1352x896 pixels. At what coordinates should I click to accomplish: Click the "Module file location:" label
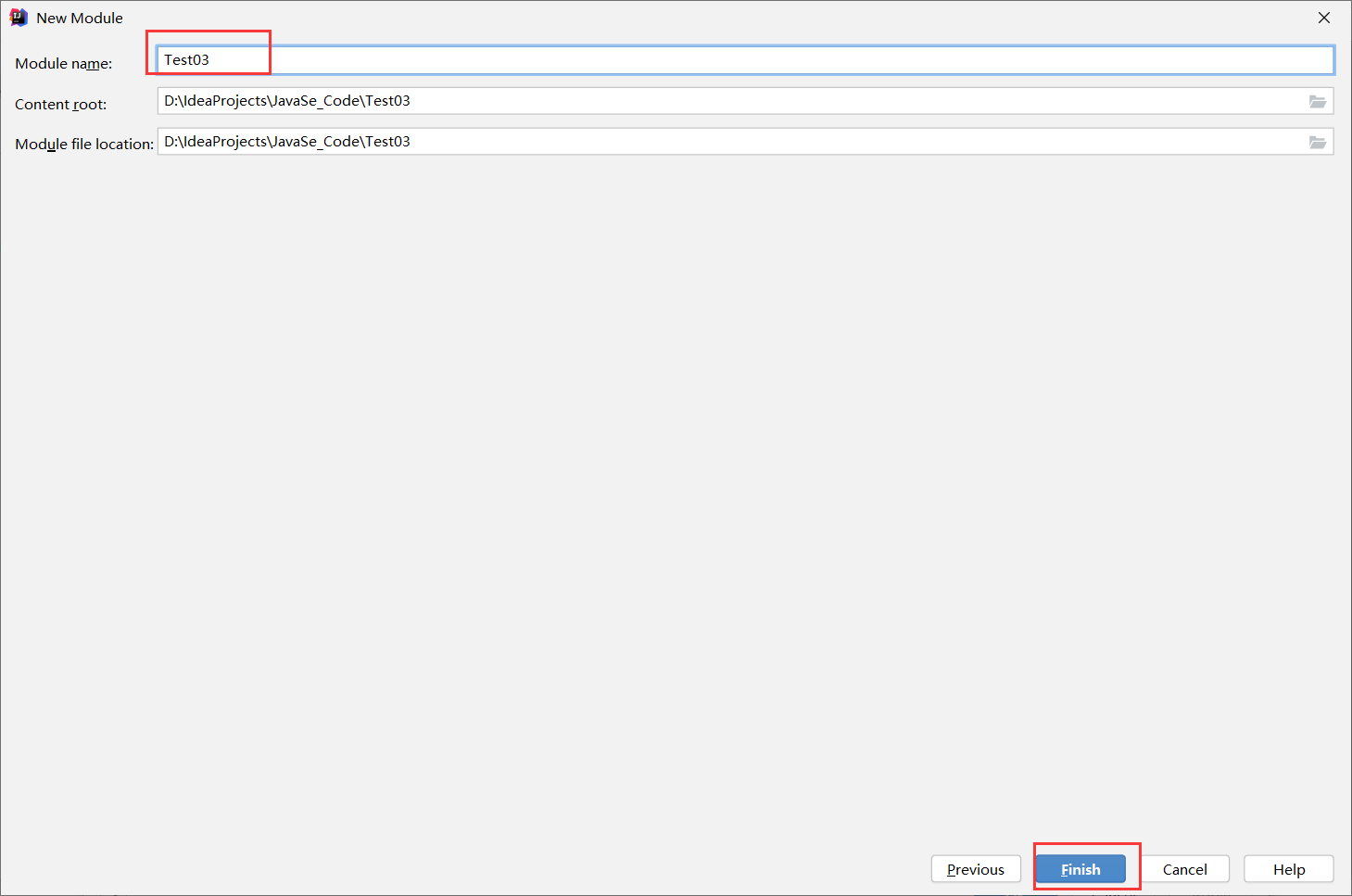pyautogui.click(x=84, y=144)
